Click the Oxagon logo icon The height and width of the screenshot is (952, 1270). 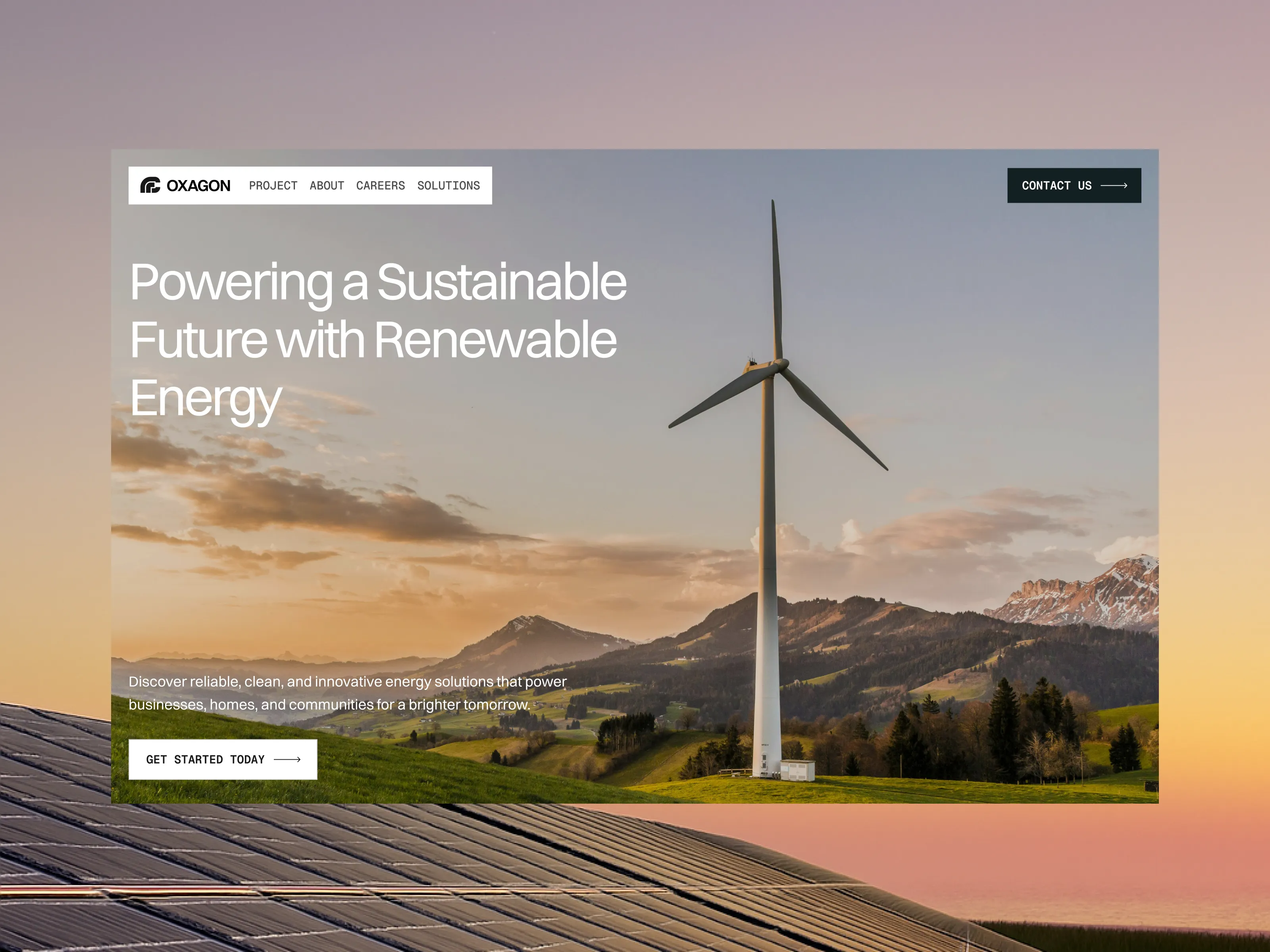point(150,185)
